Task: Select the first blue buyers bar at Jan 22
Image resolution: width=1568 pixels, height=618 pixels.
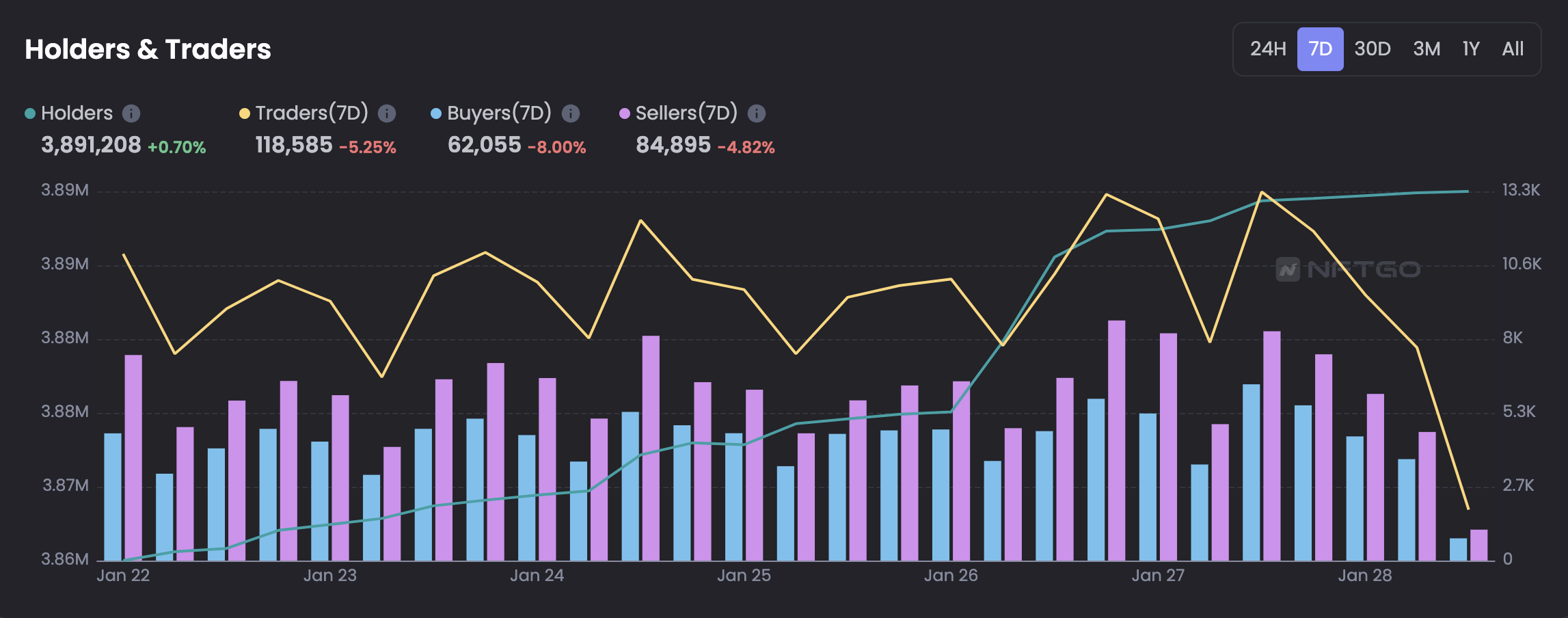Action: tap(113, 497)
